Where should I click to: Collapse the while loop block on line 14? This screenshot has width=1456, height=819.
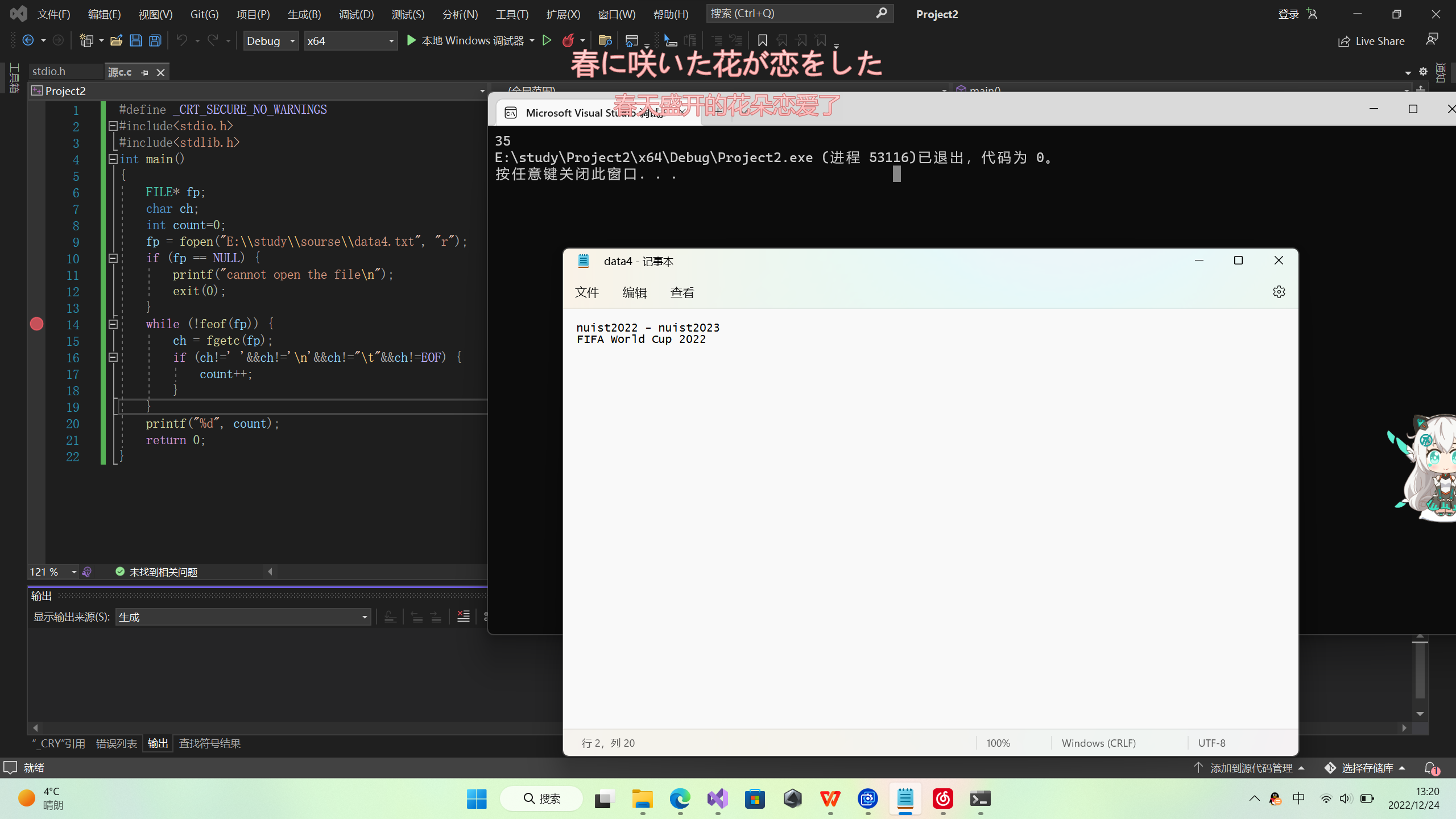coord(113,324)
